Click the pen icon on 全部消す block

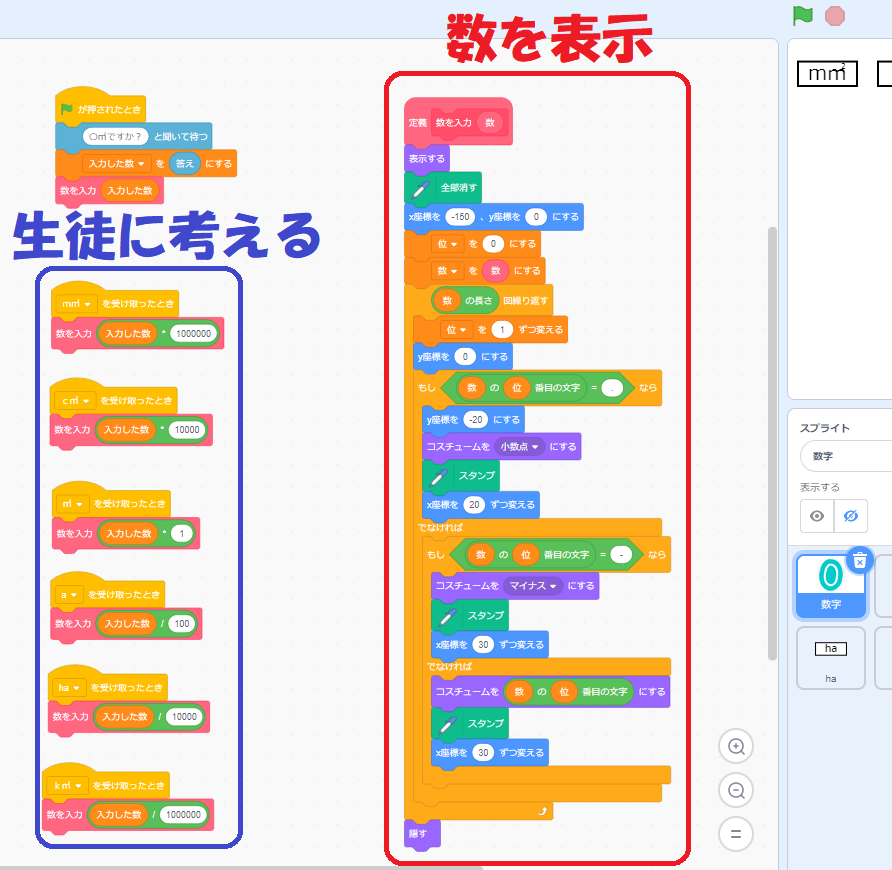(x=421, y=187)
